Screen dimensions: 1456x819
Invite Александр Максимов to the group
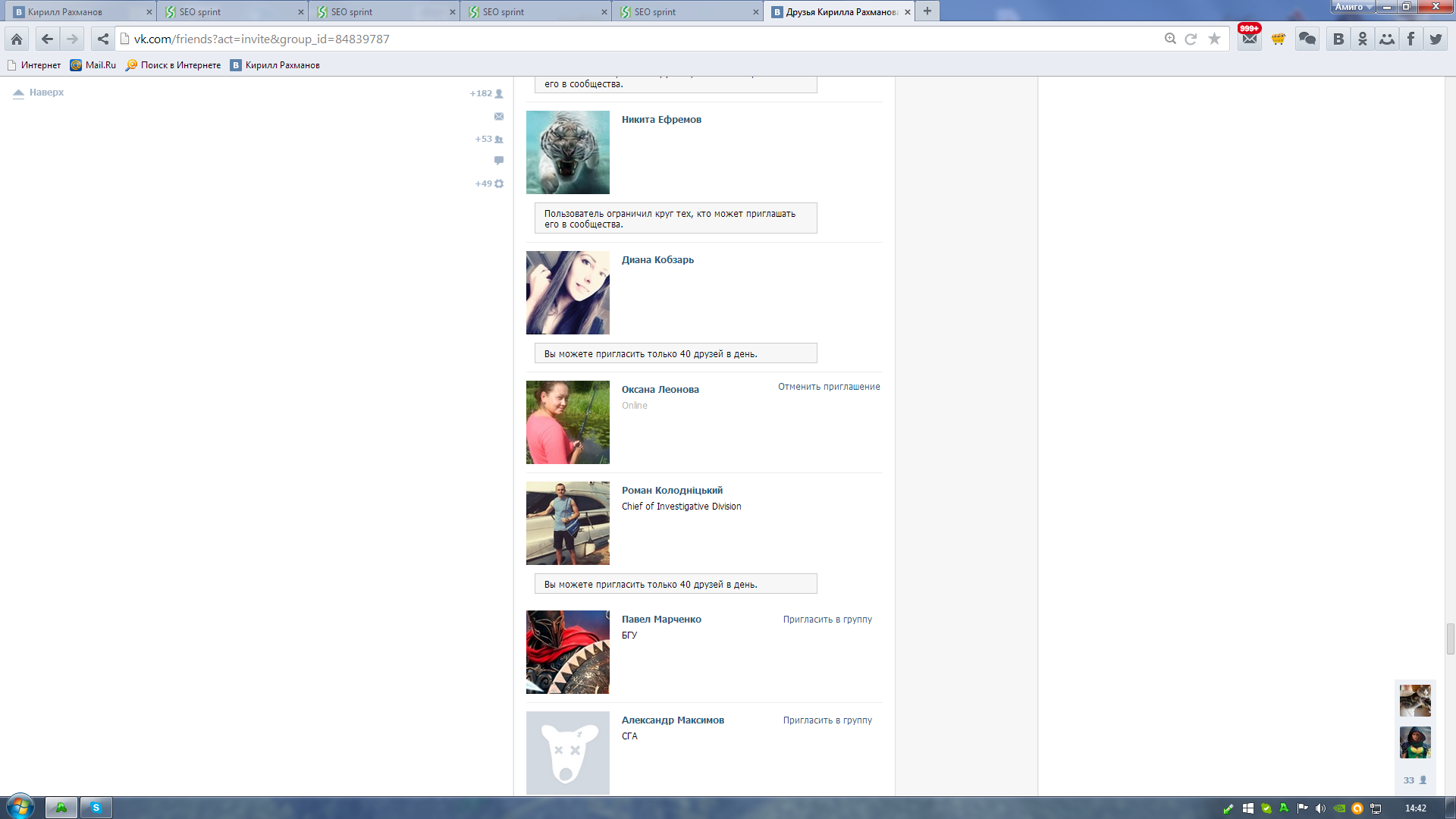click(x=827, y=720)
